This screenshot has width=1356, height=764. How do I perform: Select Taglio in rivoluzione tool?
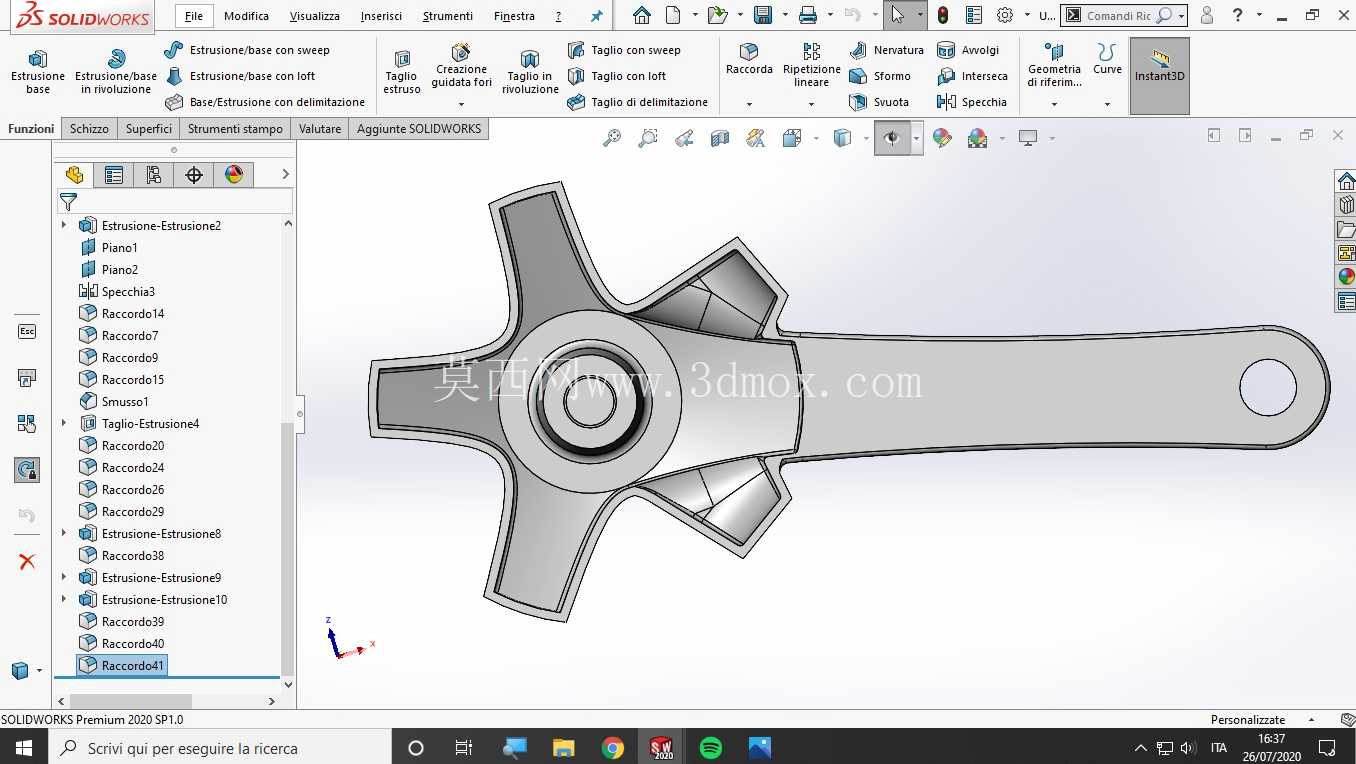[530, 71]
